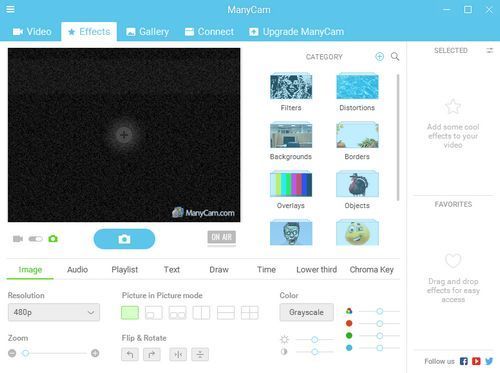Rotate video right with the clockwise arrow
This screenshot has width=500, height=373.
[152, 354]
